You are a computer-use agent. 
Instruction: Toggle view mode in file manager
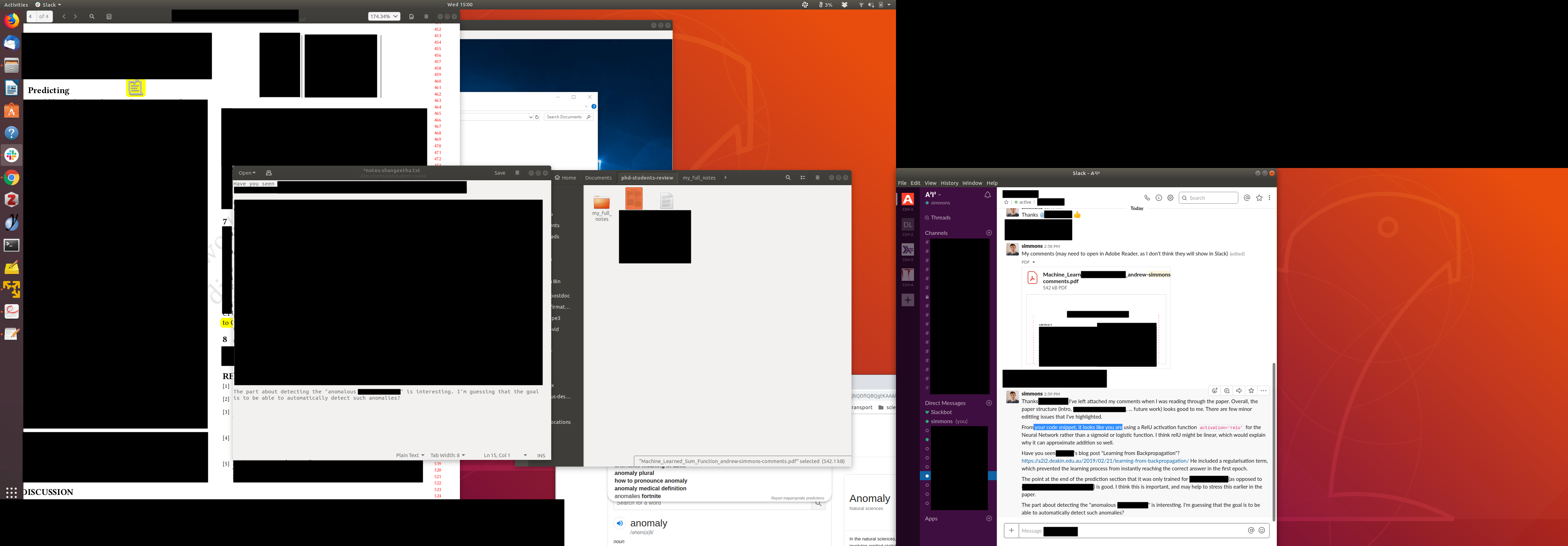[802, 178]
